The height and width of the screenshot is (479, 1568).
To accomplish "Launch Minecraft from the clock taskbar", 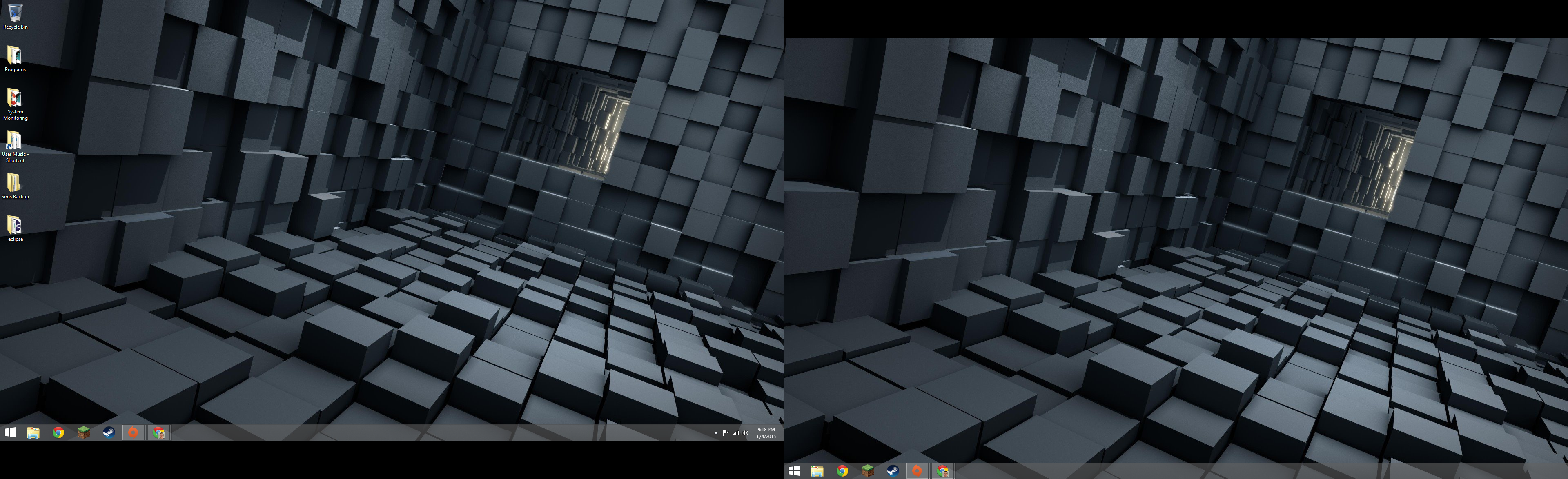I will [83, 432].
